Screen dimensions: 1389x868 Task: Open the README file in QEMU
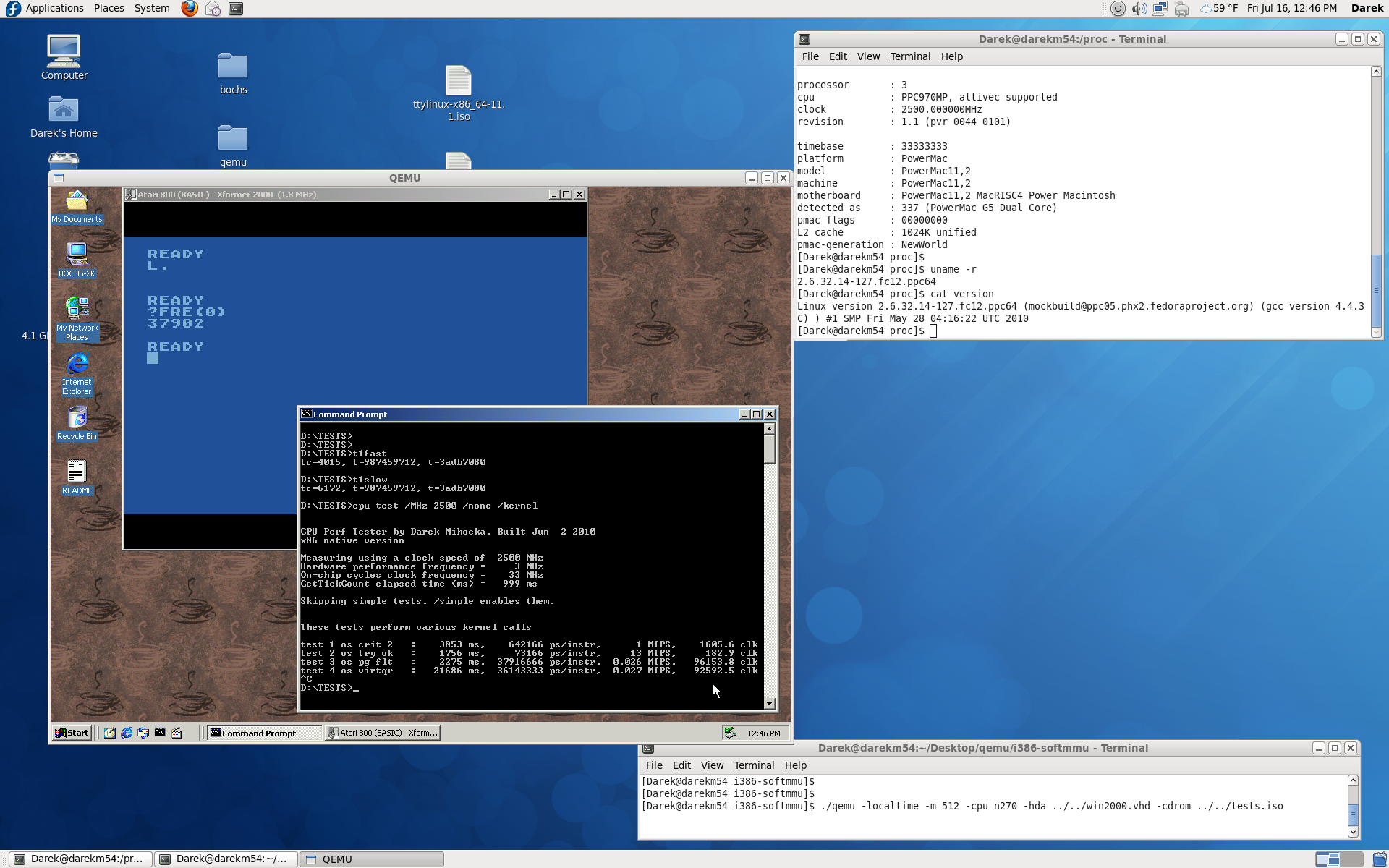click(x=77, y=477)
